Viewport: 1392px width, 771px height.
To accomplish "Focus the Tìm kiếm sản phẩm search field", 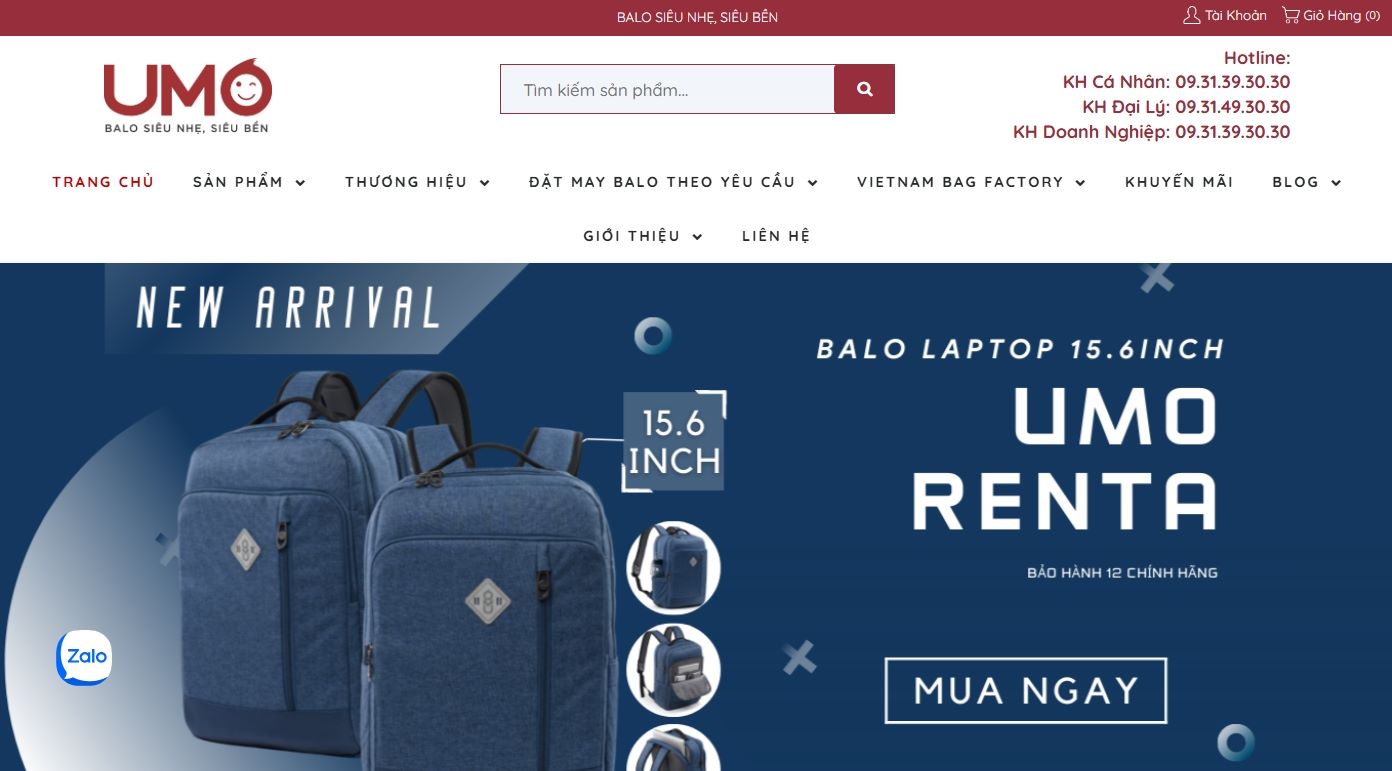I will coord(667,89).
